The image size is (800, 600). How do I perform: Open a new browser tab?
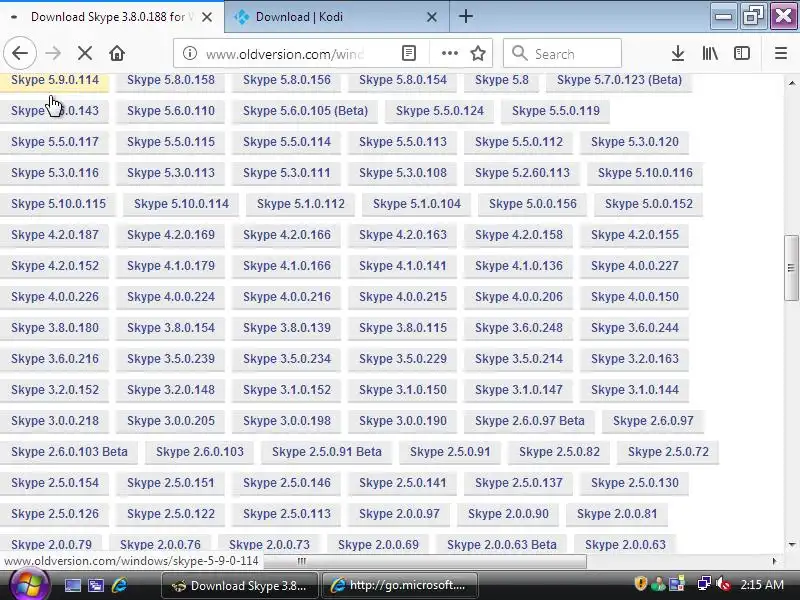(x=465, y=16)
